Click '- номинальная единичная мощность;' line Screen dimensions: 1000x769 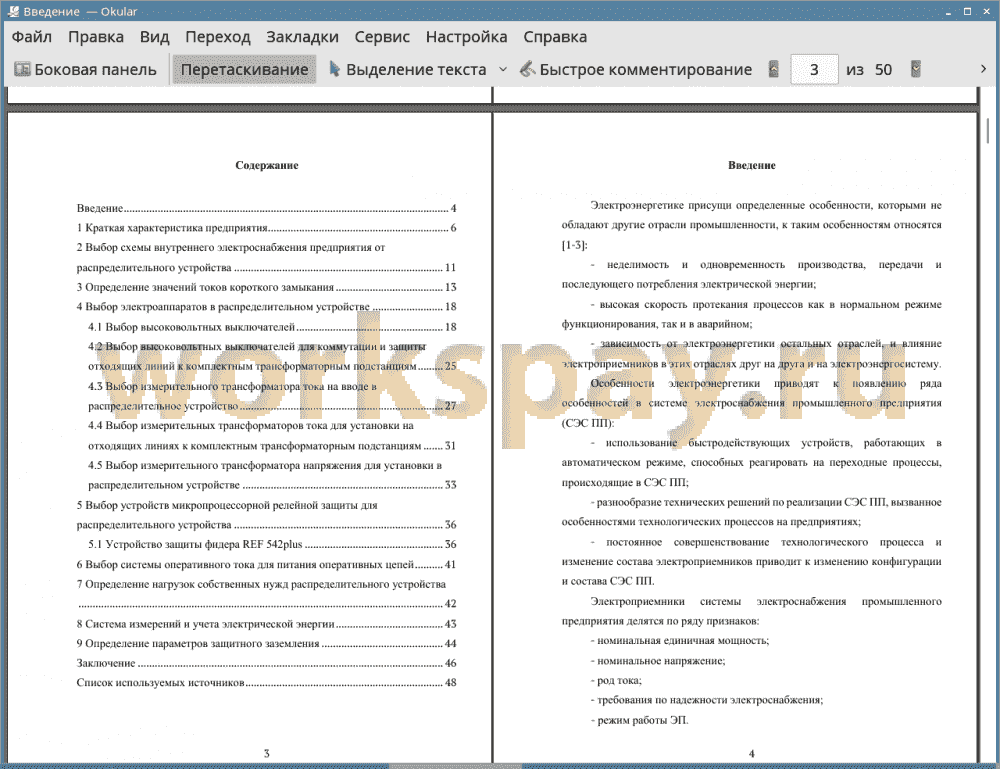pyautogui.click(x=680, y=641)
